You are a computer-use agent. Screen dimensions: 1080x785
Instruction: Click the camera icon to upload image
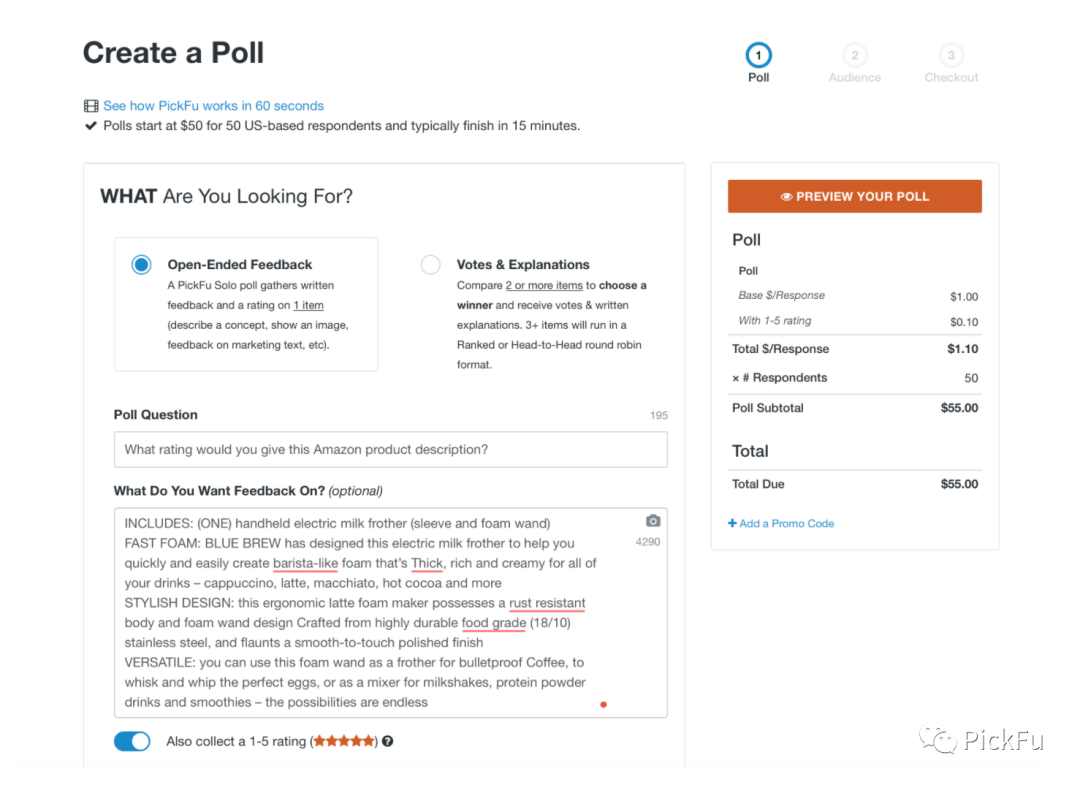653,521
